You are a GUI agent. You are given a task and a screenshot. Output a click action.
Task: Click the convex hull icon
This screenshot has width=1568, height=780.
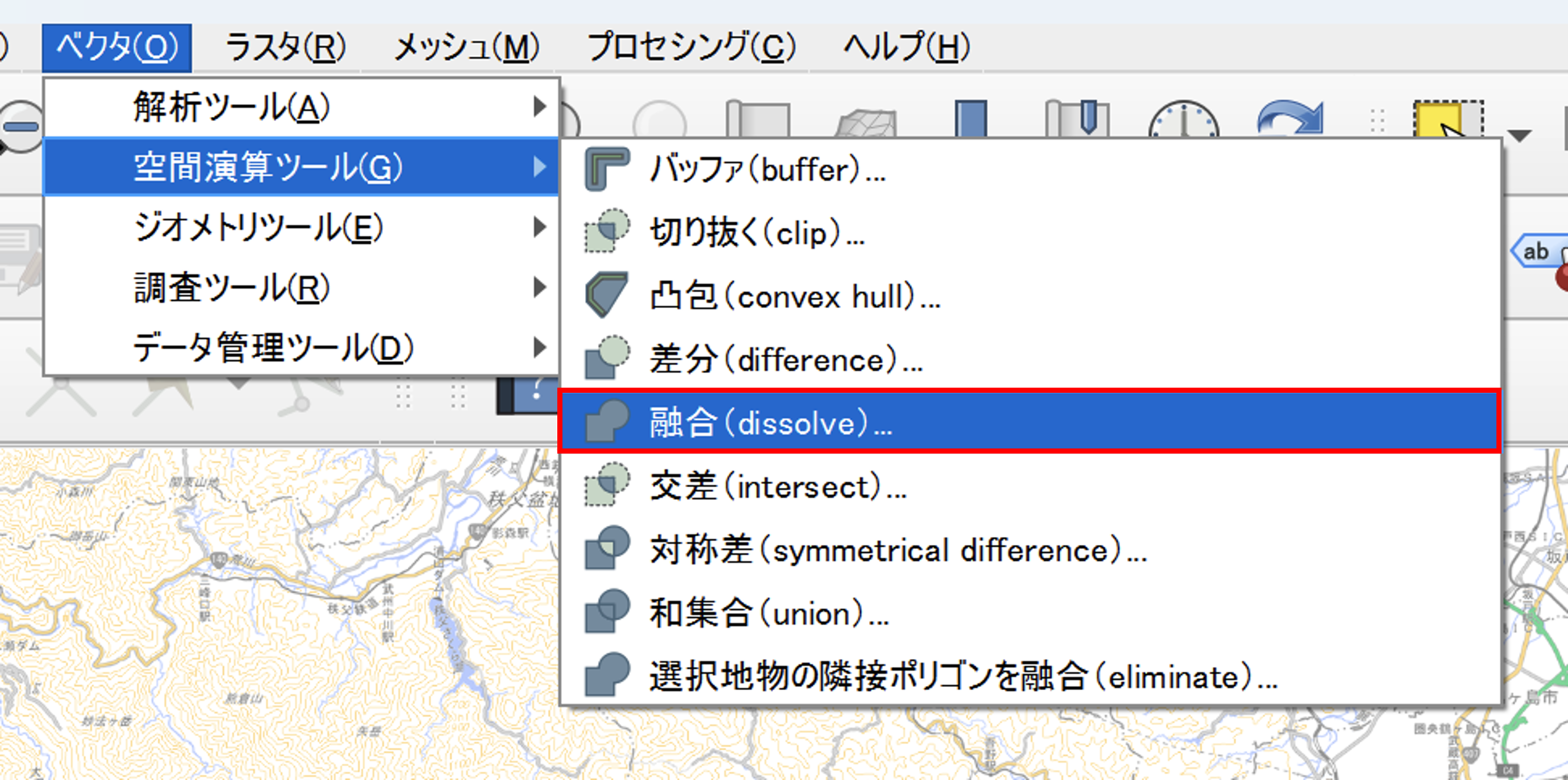[x=607, y=296]
